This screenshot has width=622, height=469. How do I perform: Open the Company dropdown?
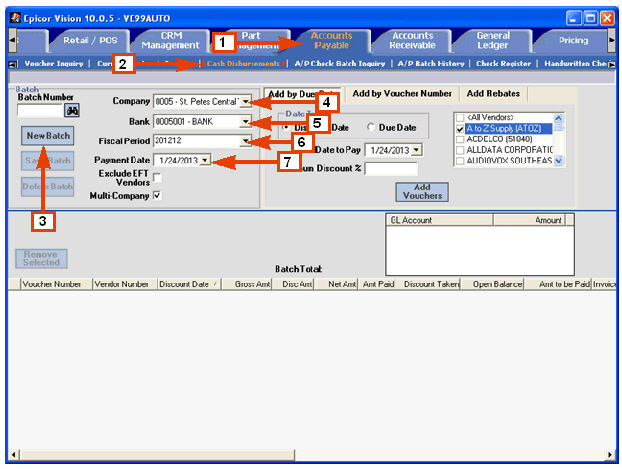[x=246, y=102]
